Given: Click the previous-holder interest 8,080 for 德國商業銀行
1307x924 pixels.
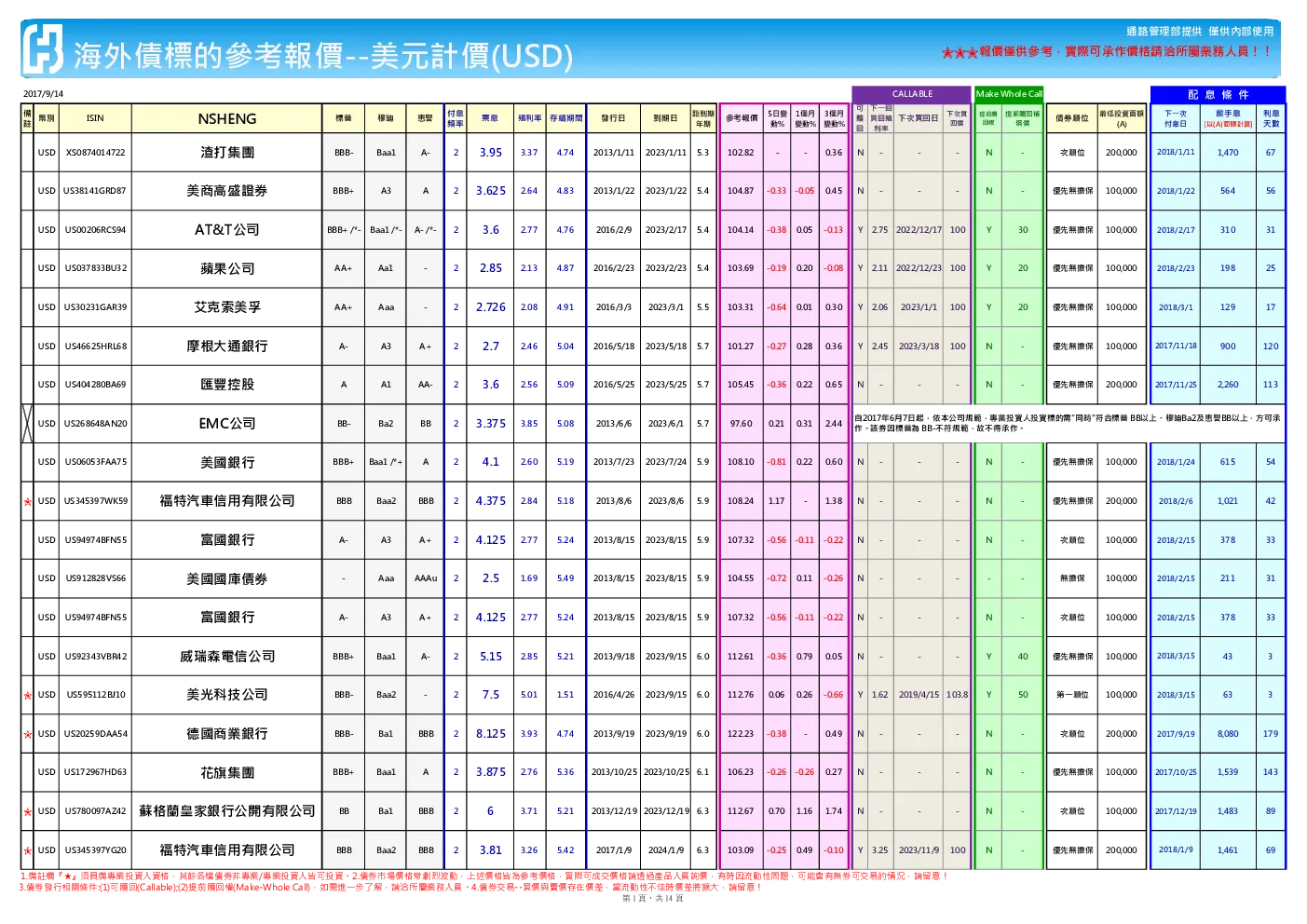Looking at the screenshot, I should (x=1228, y=734).
